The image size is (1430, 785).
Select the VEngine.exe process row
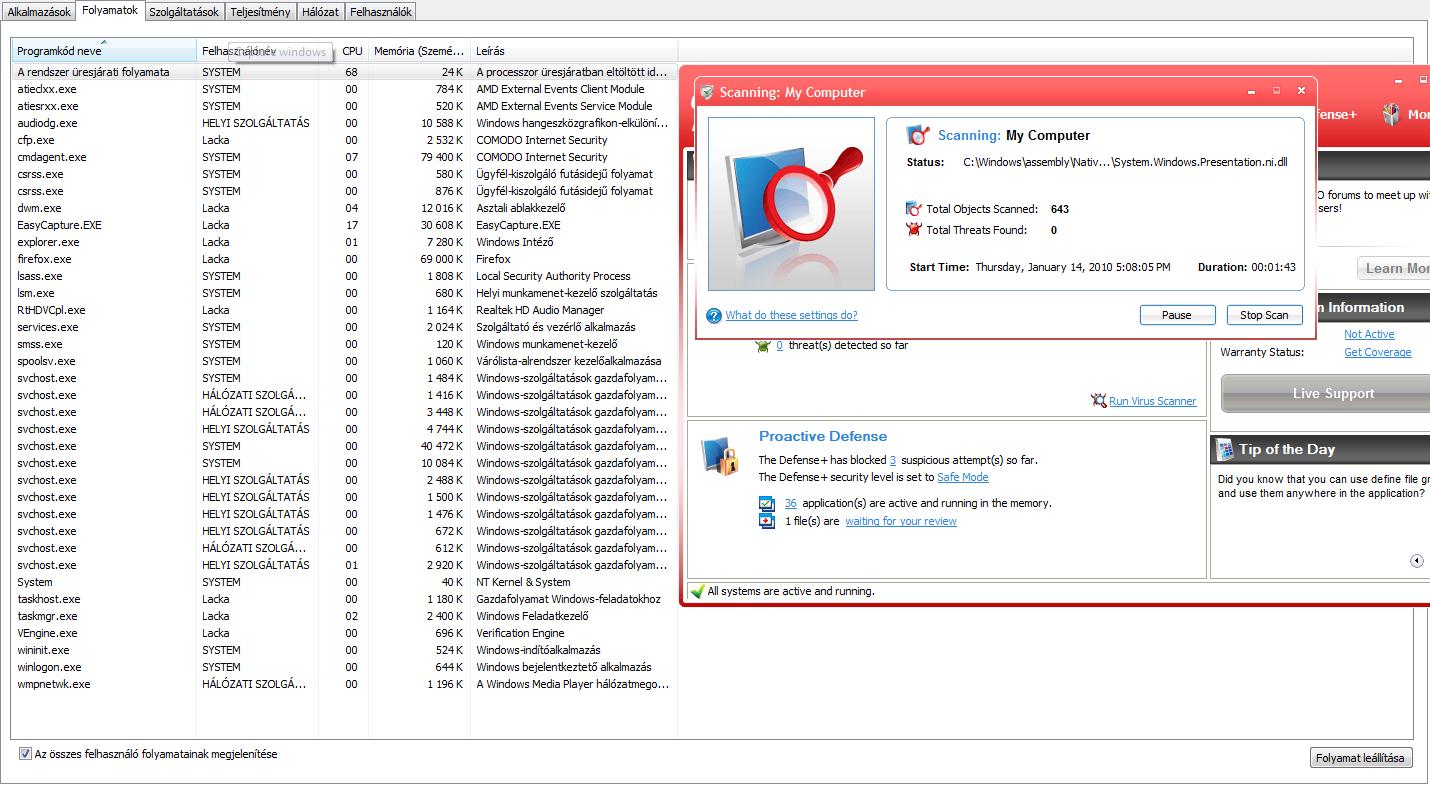[344, 633]
